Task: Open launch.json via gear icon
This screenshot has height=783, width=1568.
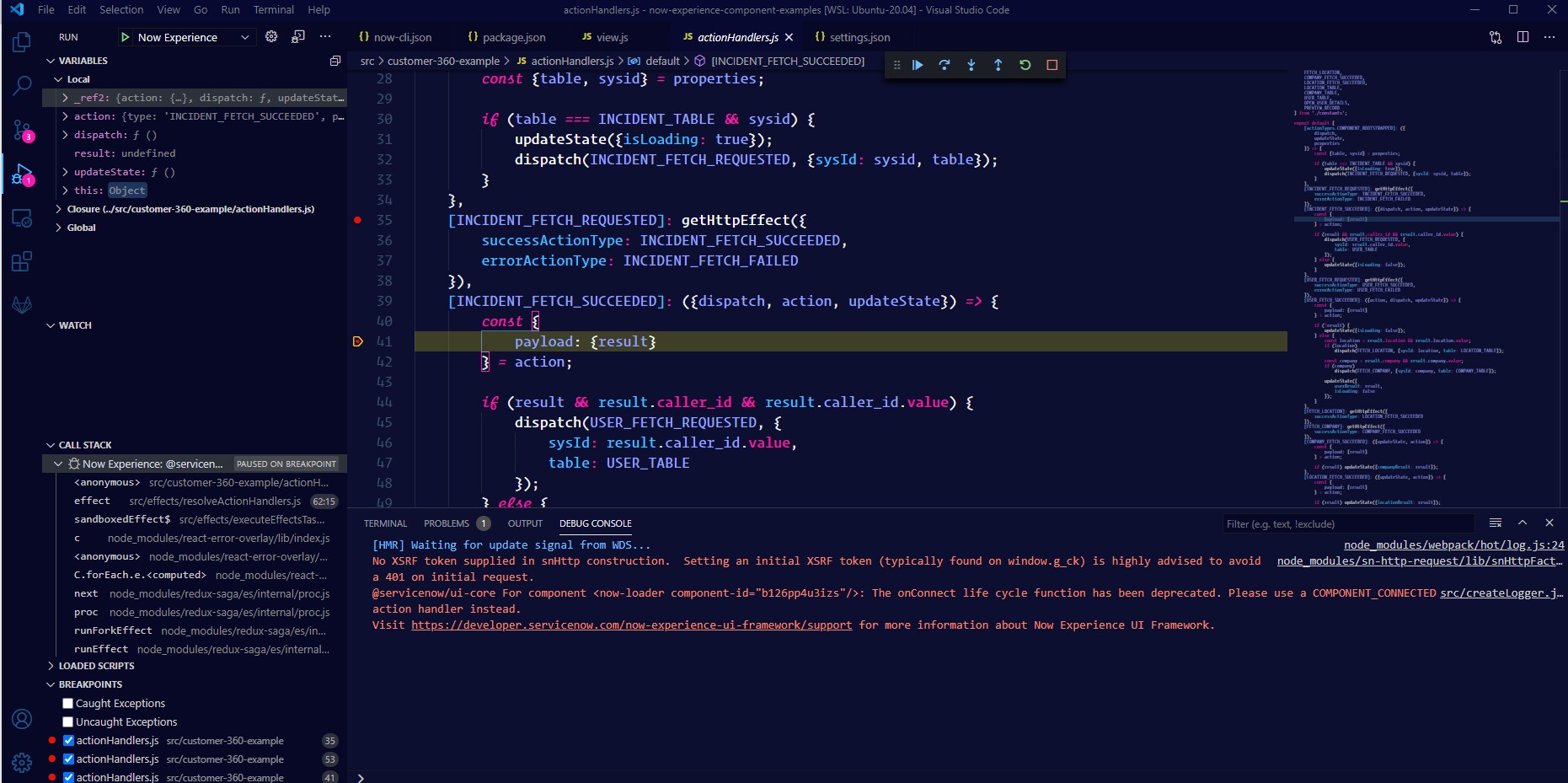Action: pos(271,37)
